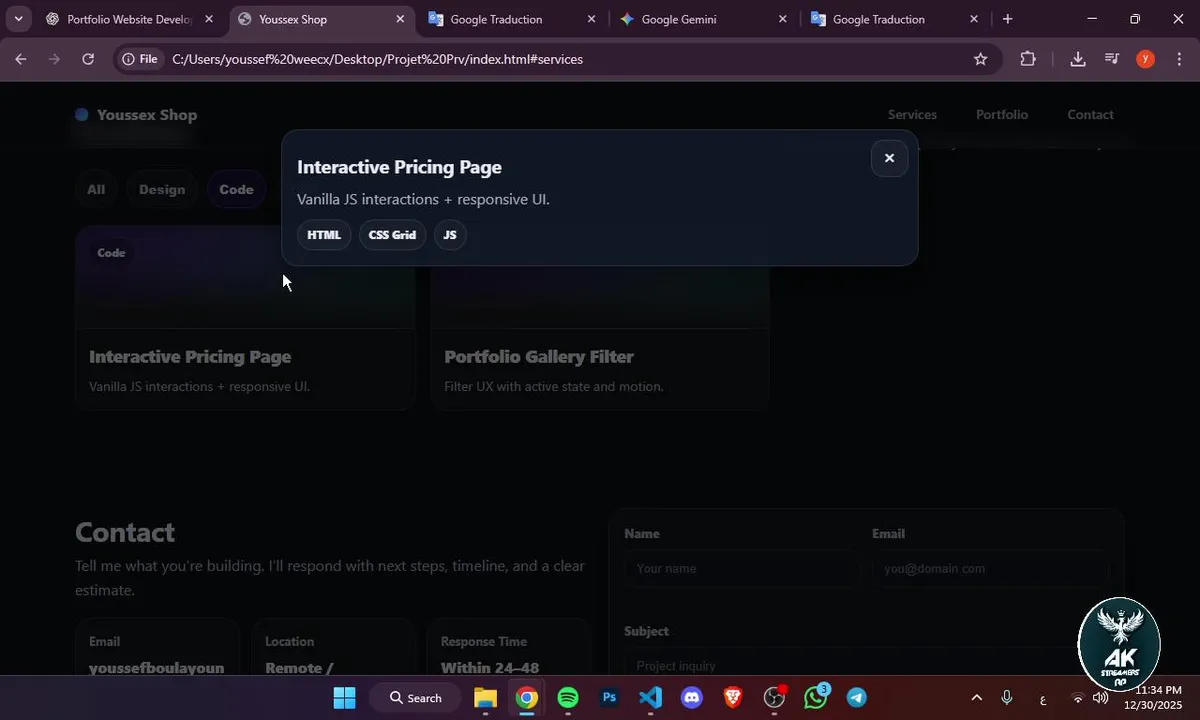Open a new browser tab
This screenshot has height=720, width=1200.
pyautogui.click(x=1007, y=19)
